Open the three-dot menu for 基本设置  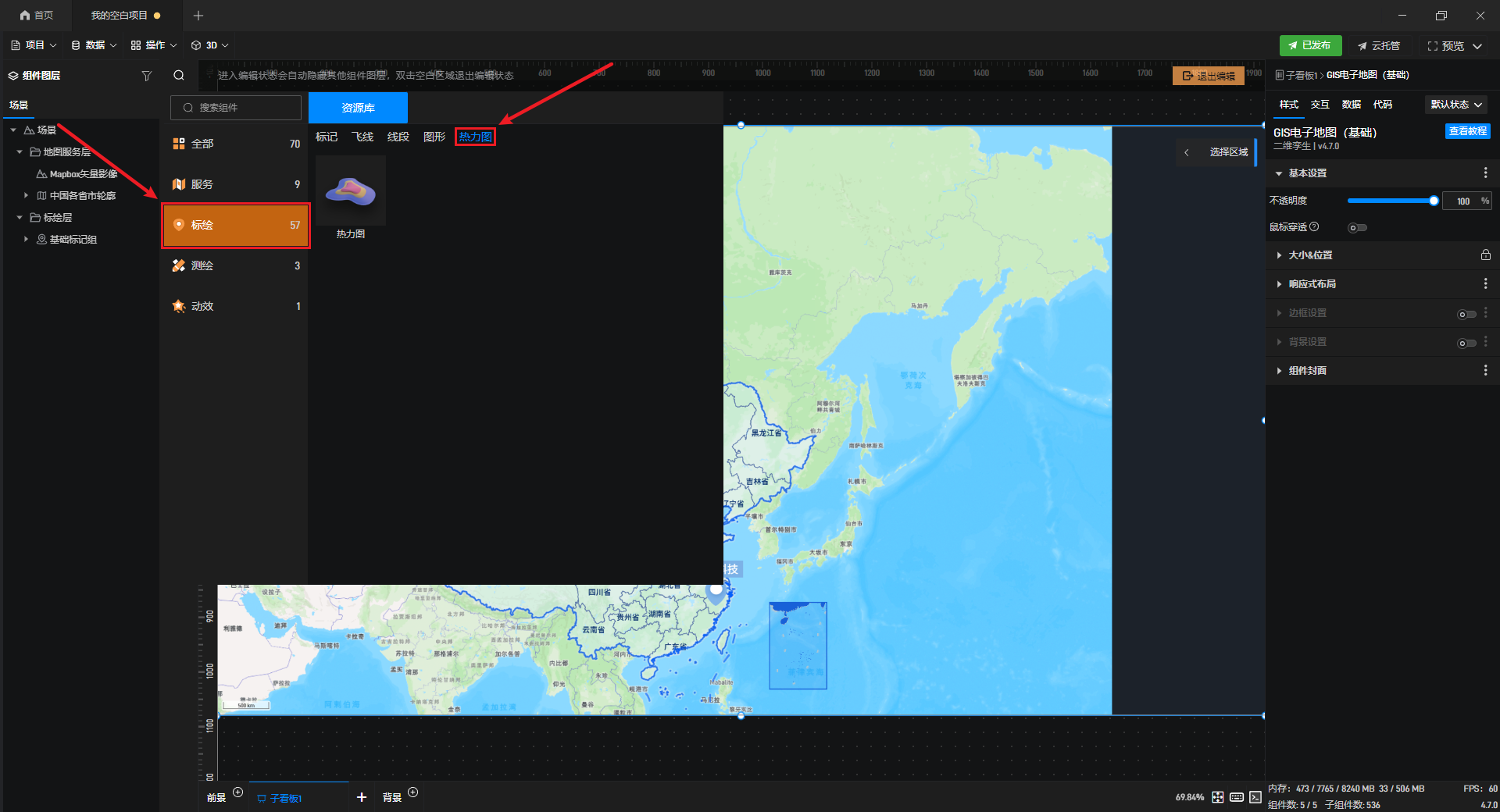click(1485, 173)
